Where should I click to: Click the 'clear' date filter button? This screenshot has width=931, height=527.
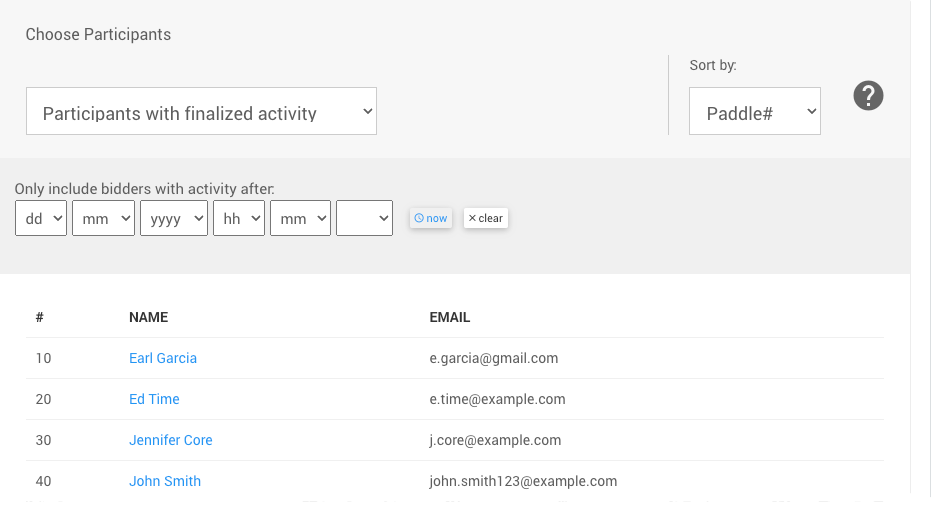pyautogui.click(x=486, y=218)
